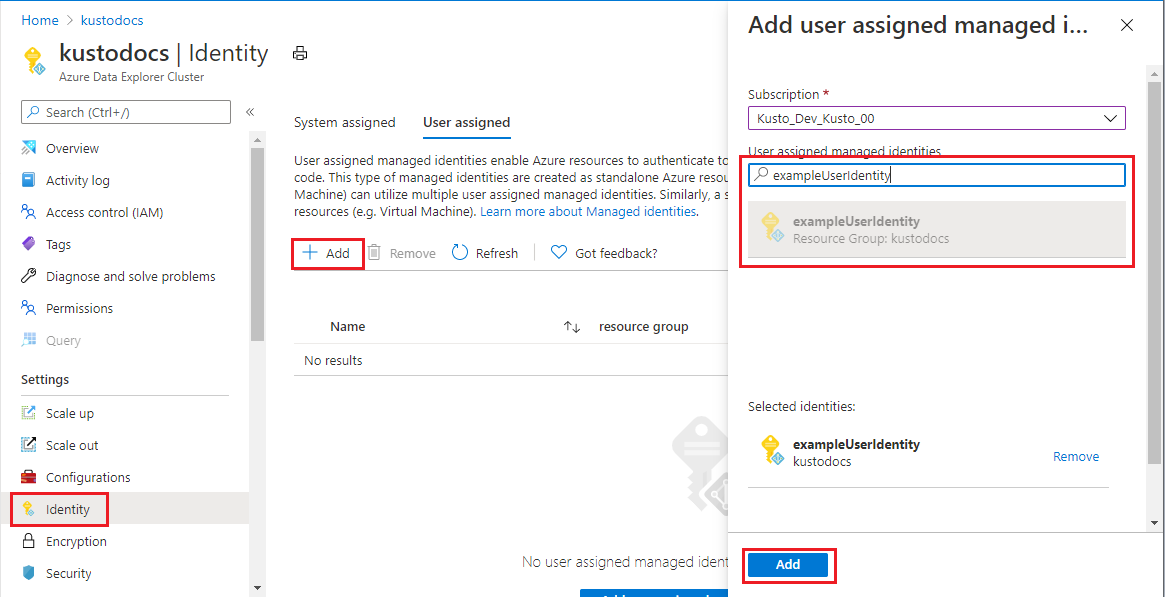Open the Subscription dropdown
This screenshot has width=1165, height=597.
936,117
